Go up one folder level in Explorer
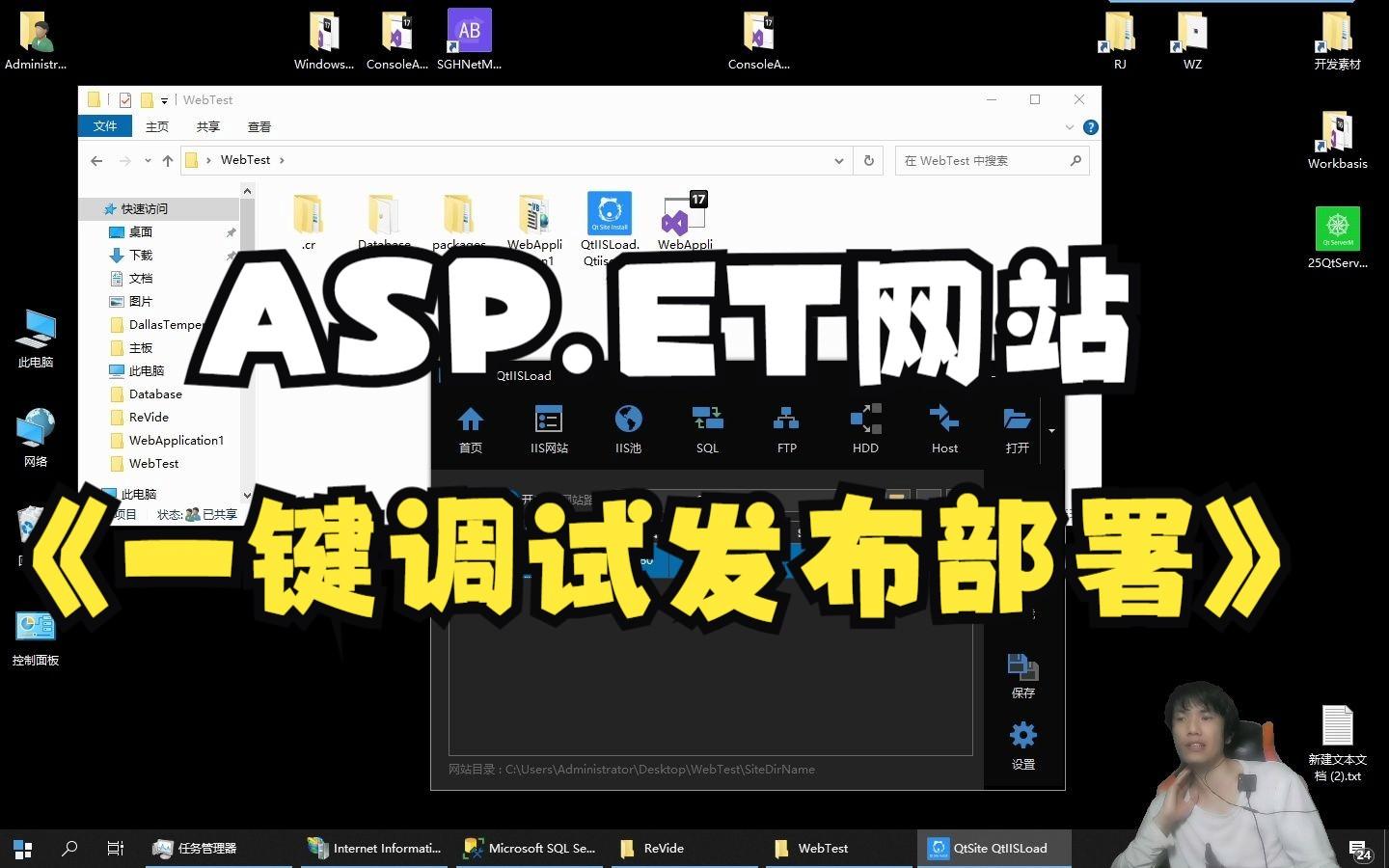Image resolution: width=1389 pixels, height=868 pixels. (x=168, y=161)
